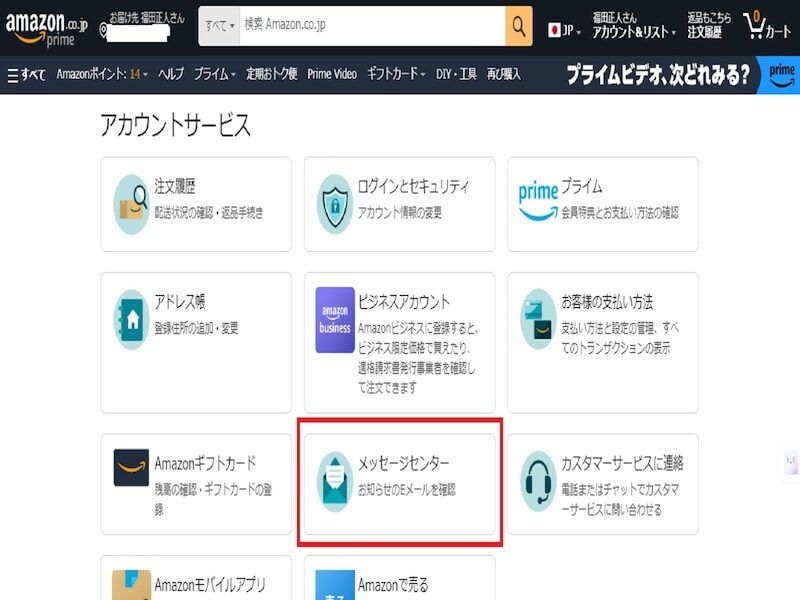800x600 pixels.
Task: Open the Amazonモバイルアプリ card title
Action: (x=210, y=585)
